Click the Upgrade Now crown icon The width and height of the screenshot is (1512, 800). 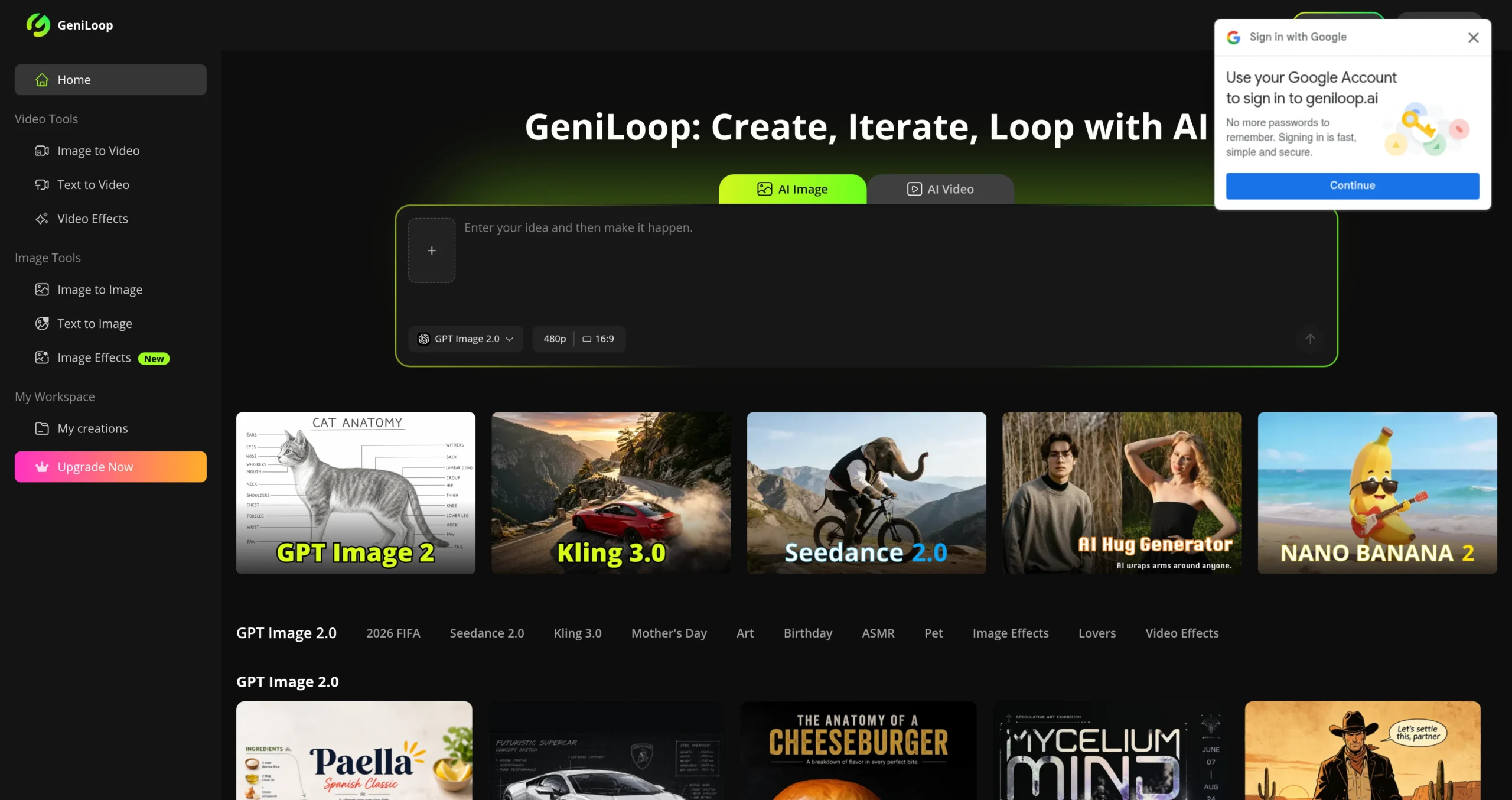coord(42,467)
